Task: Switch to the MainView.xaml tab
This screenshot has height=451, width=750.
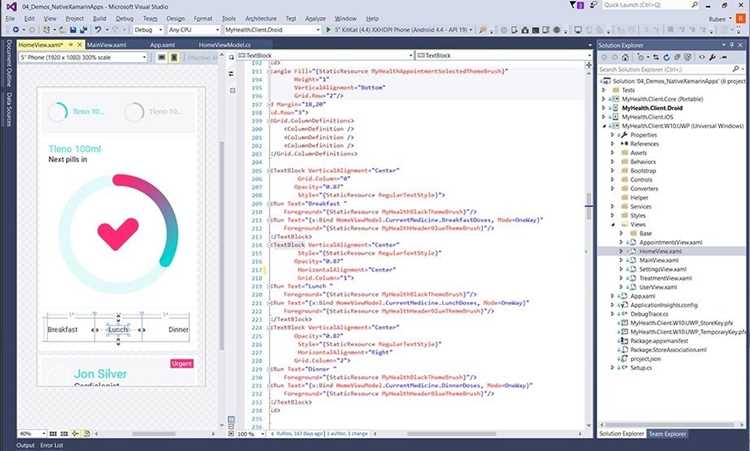Action: (106, 44)
